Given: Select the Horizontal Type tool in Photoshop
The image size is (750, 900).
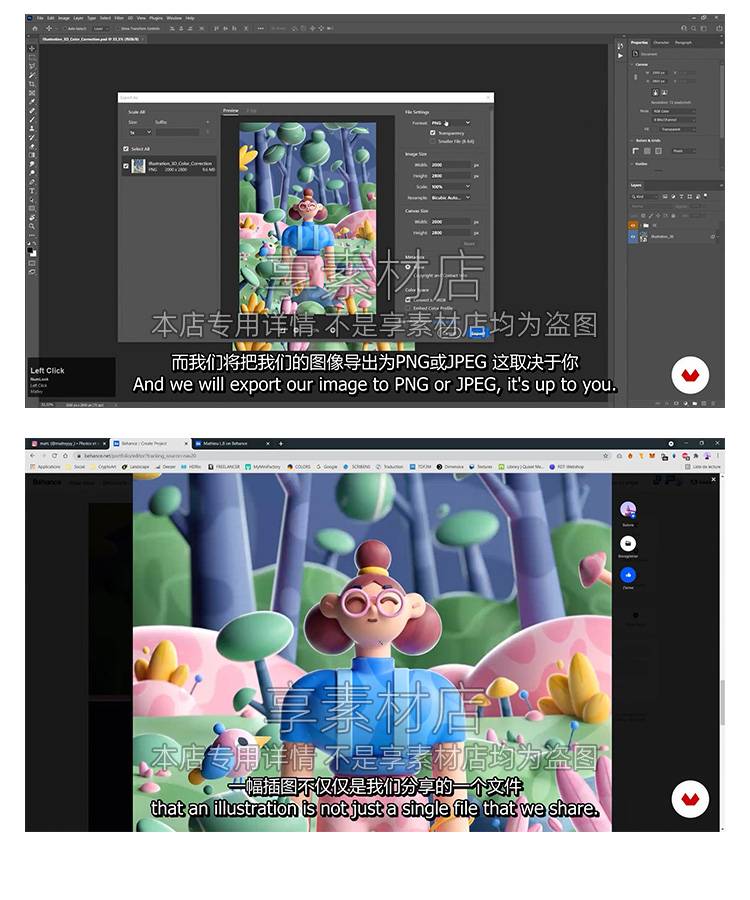Looking at the screenshot, I should [x=32, y=191].
